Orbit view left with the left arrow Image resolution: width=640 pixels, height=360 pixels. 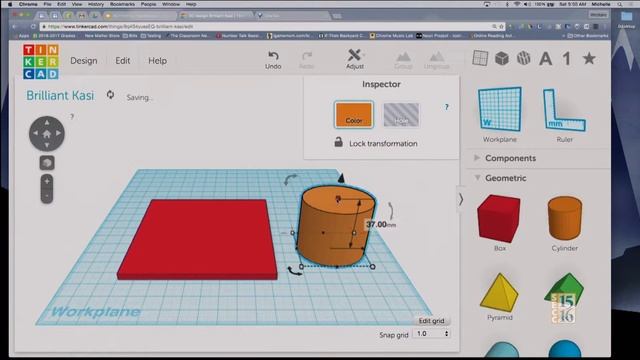(x=36, y=133)
